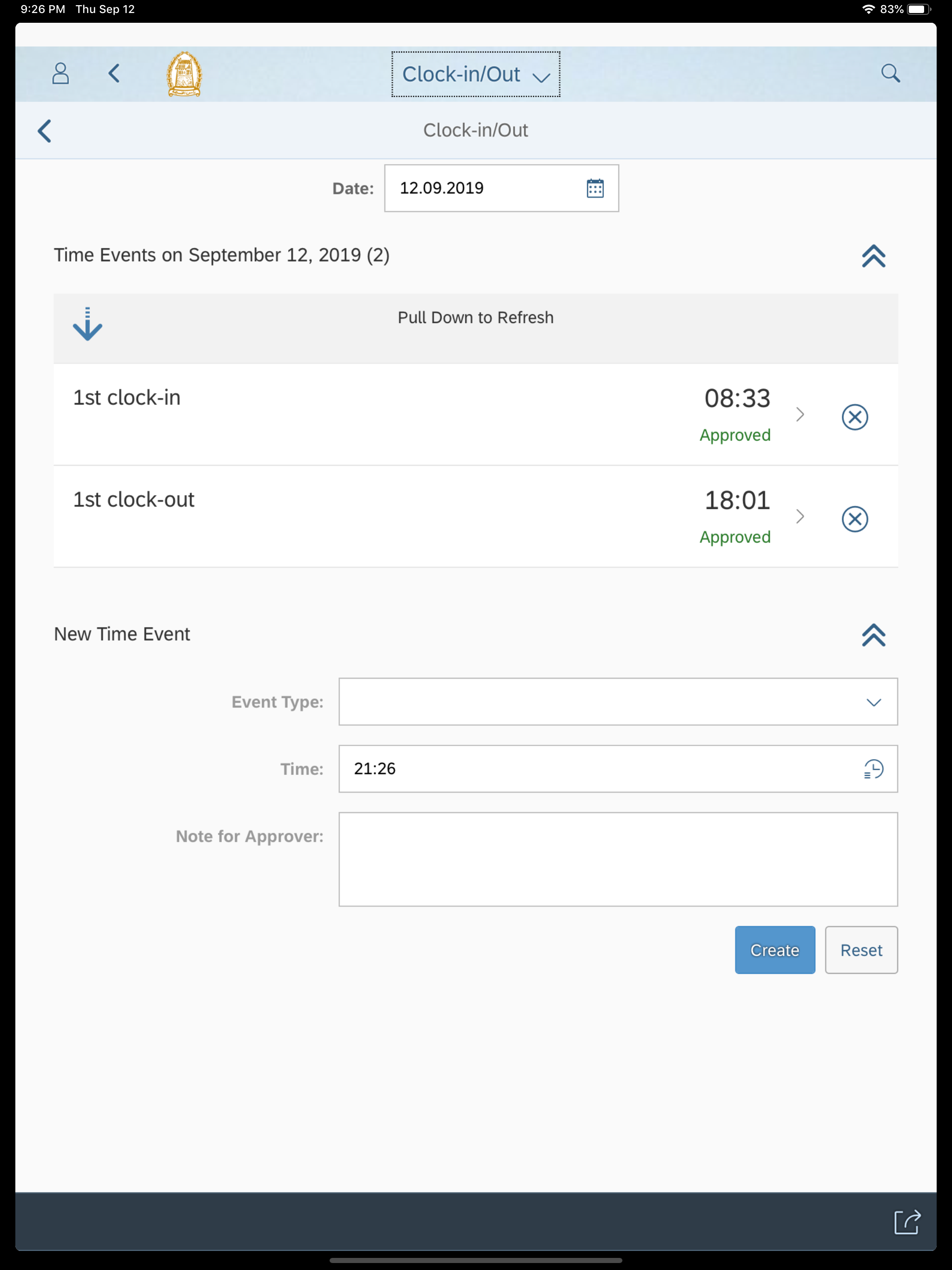Open the 1st clock-in event row
This screenshot has height=1270, width=952.
[x=476, y=415]
